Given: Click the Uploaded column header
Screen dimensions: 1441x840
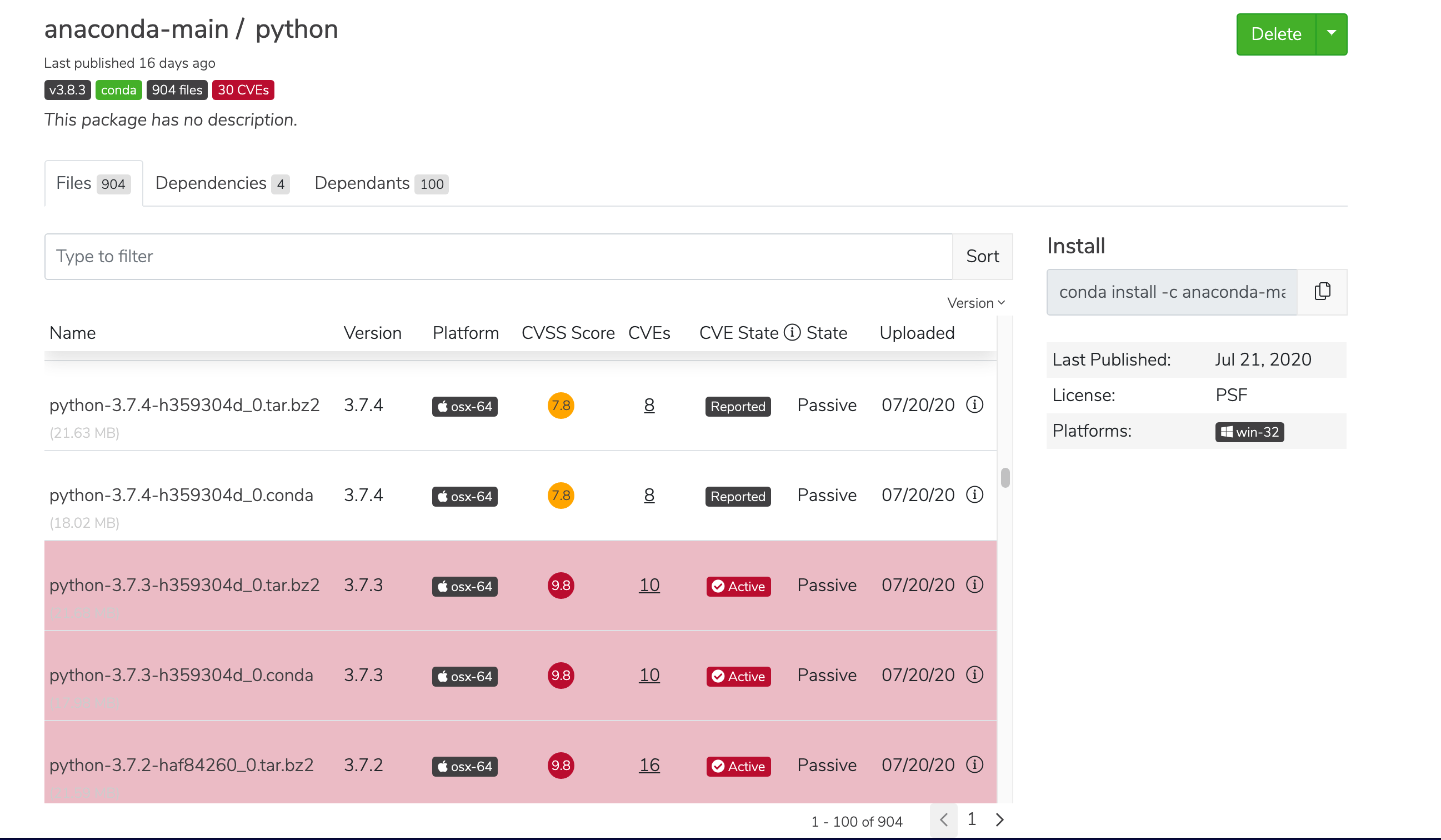Looking at the screenshot, I should click(x=917, y=332).
